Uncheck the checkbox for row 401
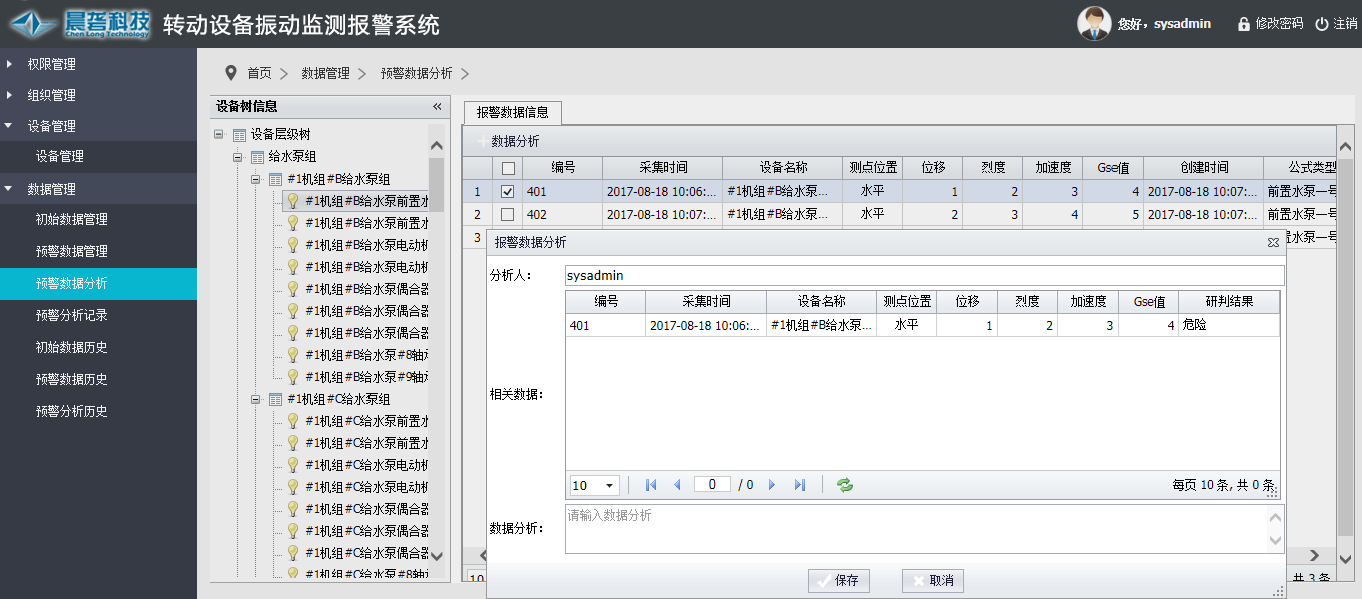The height and width of the screenshot is (599, 1362). tap(508, 192)
